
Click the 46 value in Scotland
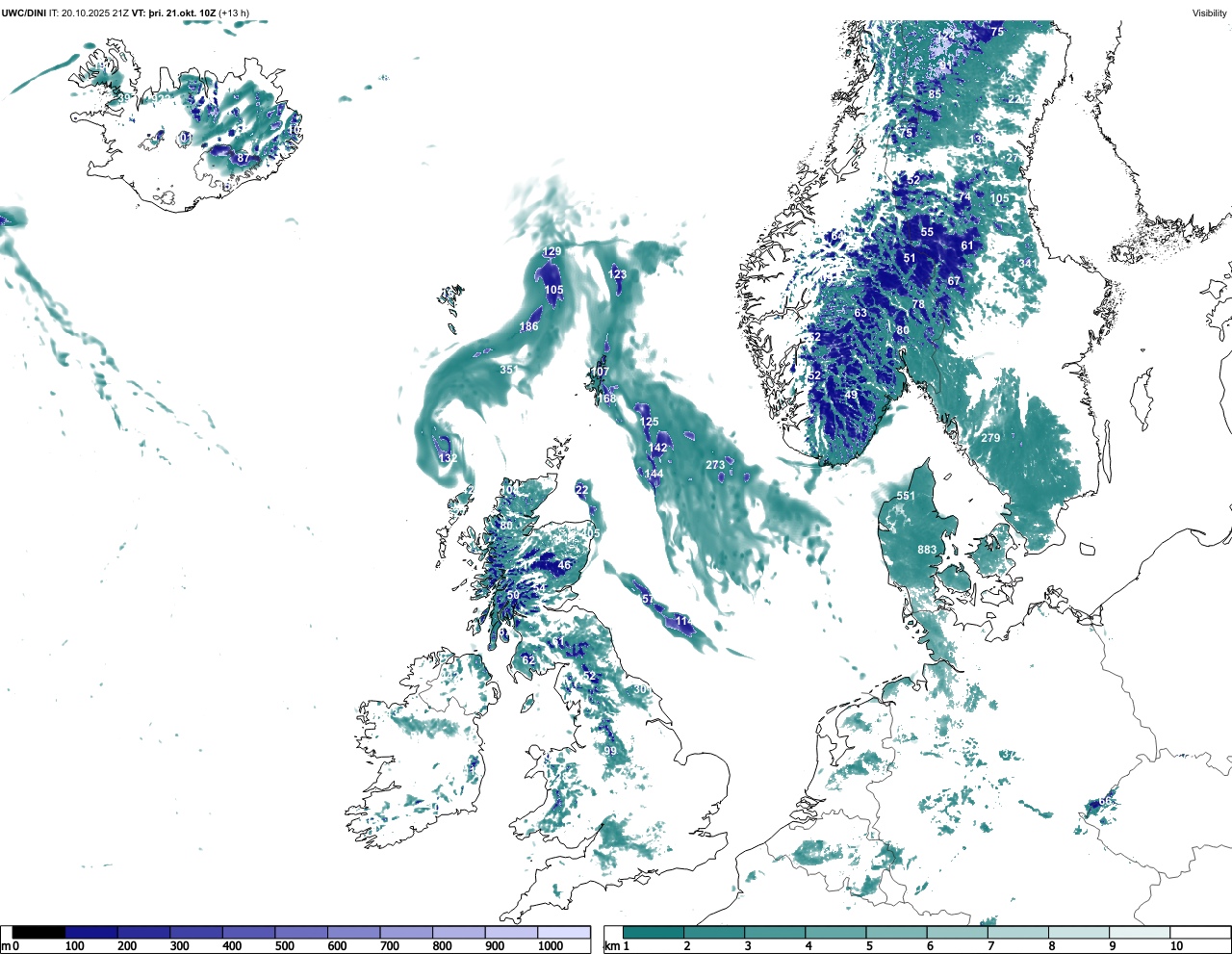tap(564, 565)
